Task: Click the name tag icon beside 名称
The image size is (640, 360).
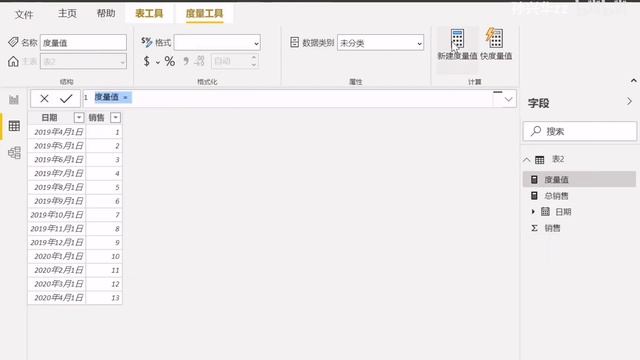Action: tap(13, 42)
